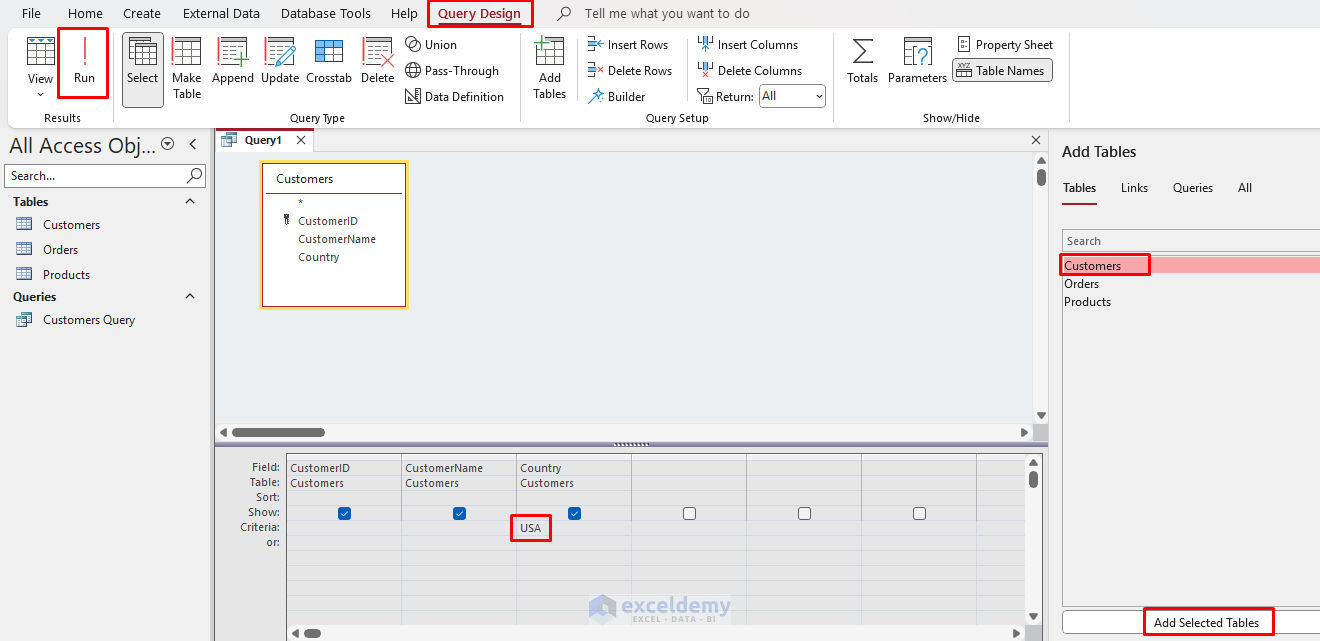Image resolution: width=1320 pixels, height=641 pixels.
Task: Uncheck Show for the CustomerID column
Action: click(344, 513)
